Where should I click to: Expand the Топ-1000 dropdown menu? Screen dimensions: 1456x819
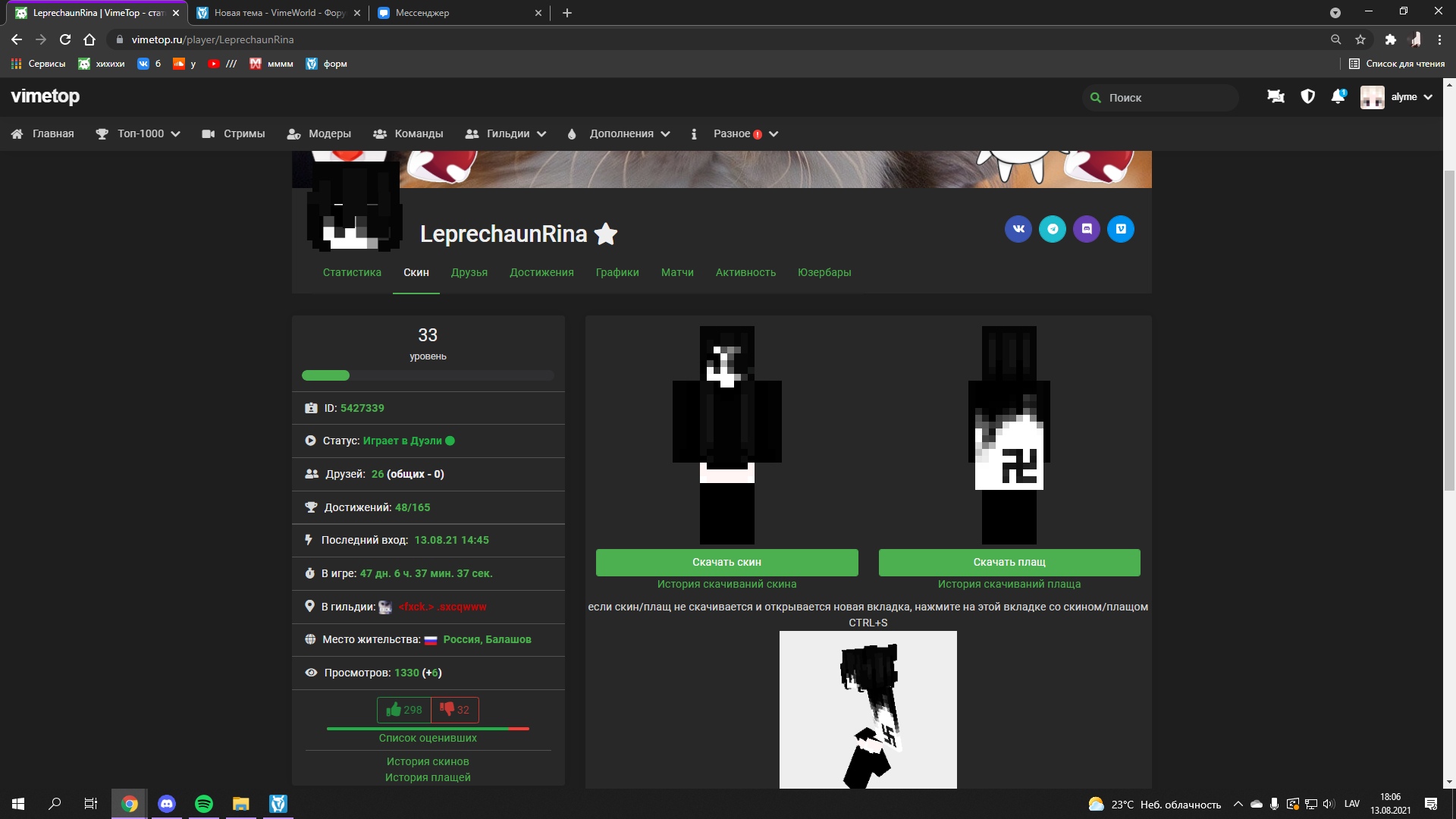[149, 134]
